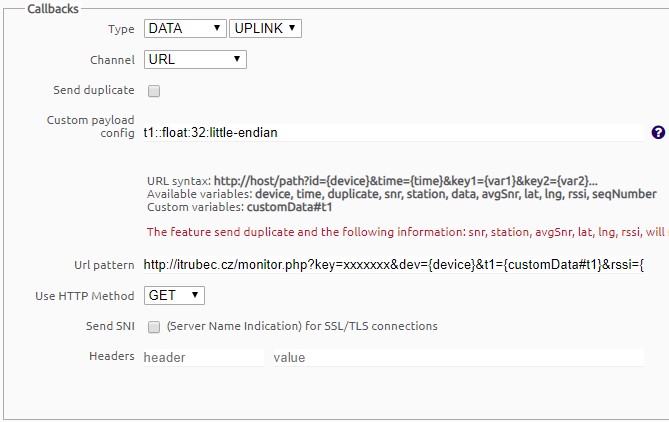The image size is (669, 422).
Task: Open the Channel dropdown showing URL
Action: [194, 60]
